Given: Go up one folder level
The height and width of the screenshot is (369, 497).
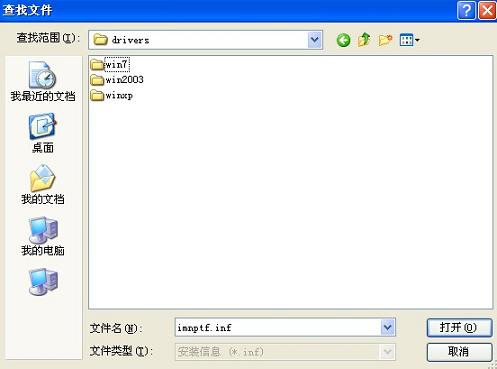Looking at the screenshot, I should (x=364, y=40).
